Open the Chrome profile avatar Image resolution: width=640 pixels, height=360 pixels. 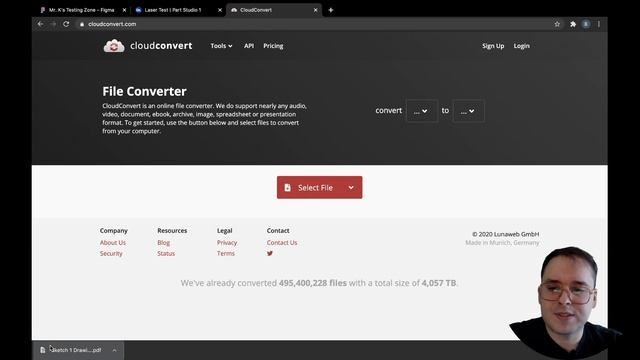[586, 24]
